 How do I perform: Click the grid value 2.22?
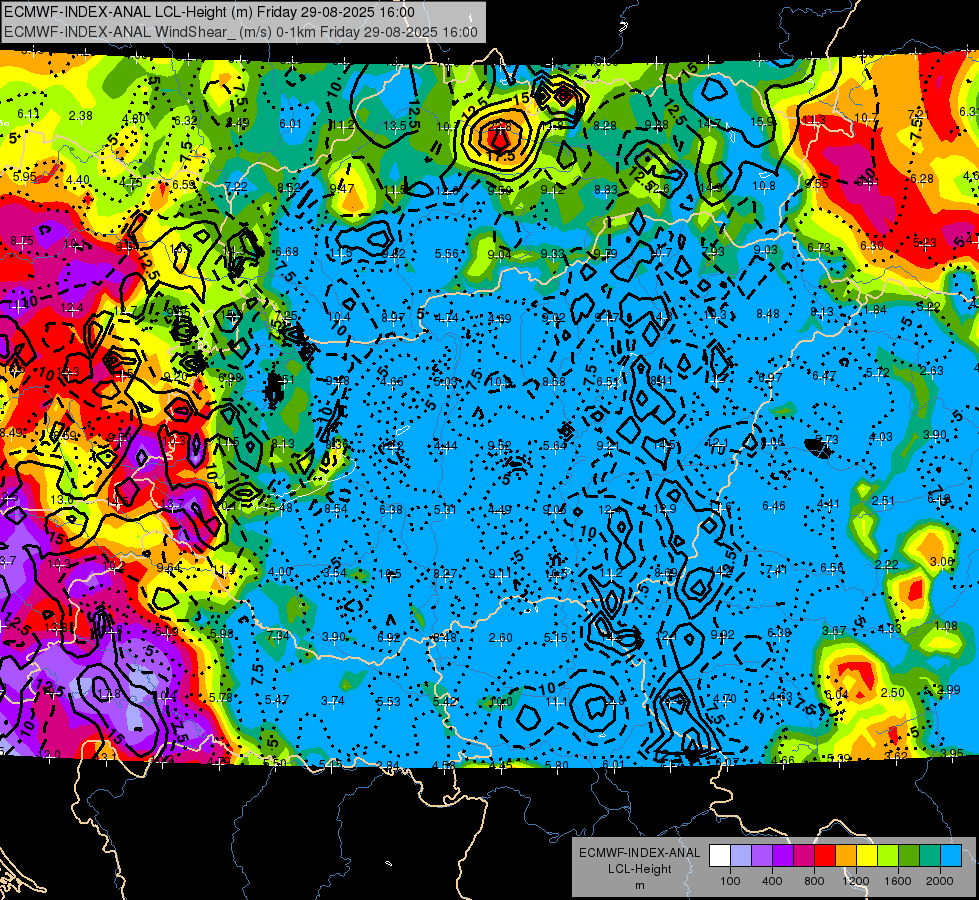pos(886,565)
